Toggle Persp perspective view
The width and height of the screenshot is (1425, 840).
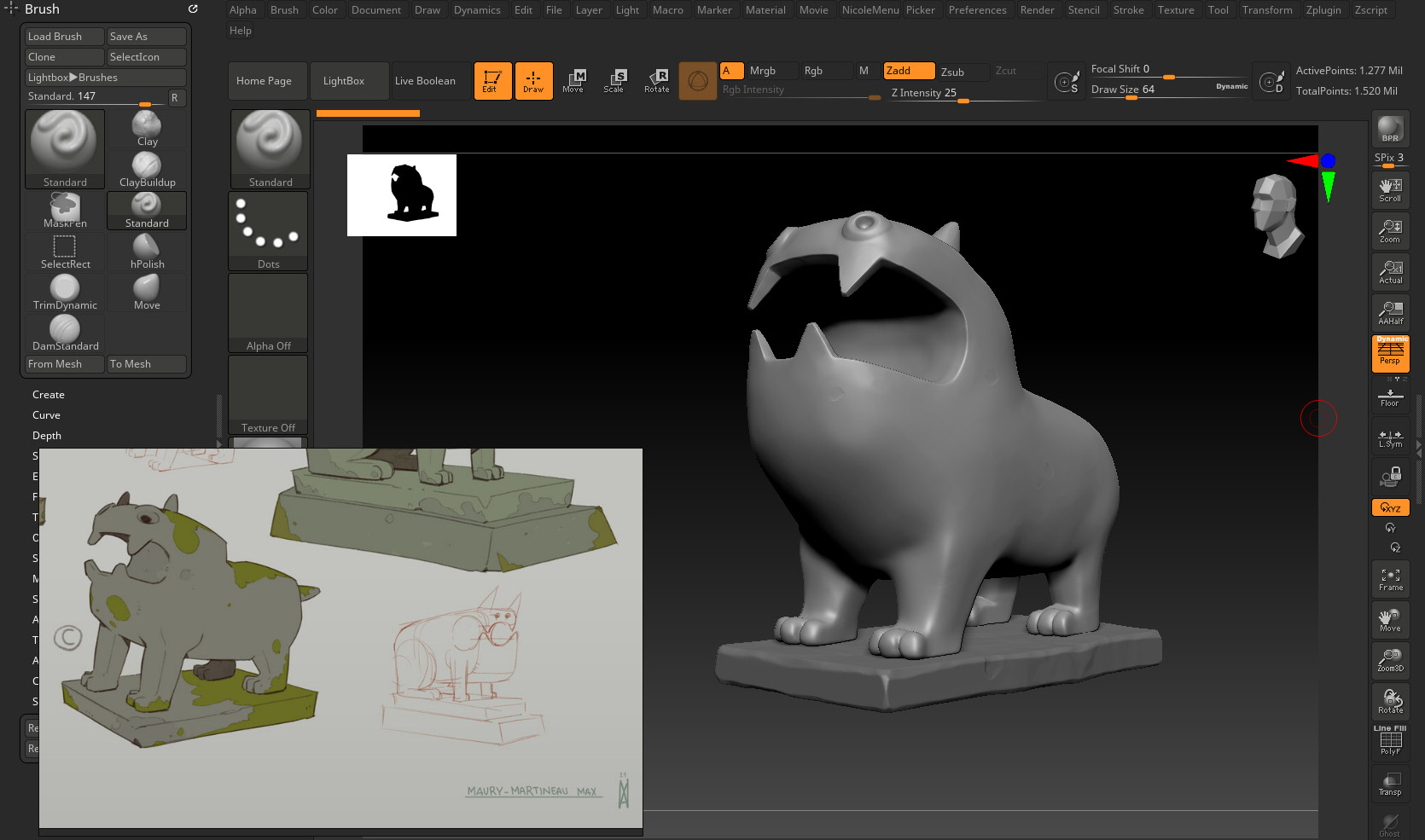[1390, 353]
